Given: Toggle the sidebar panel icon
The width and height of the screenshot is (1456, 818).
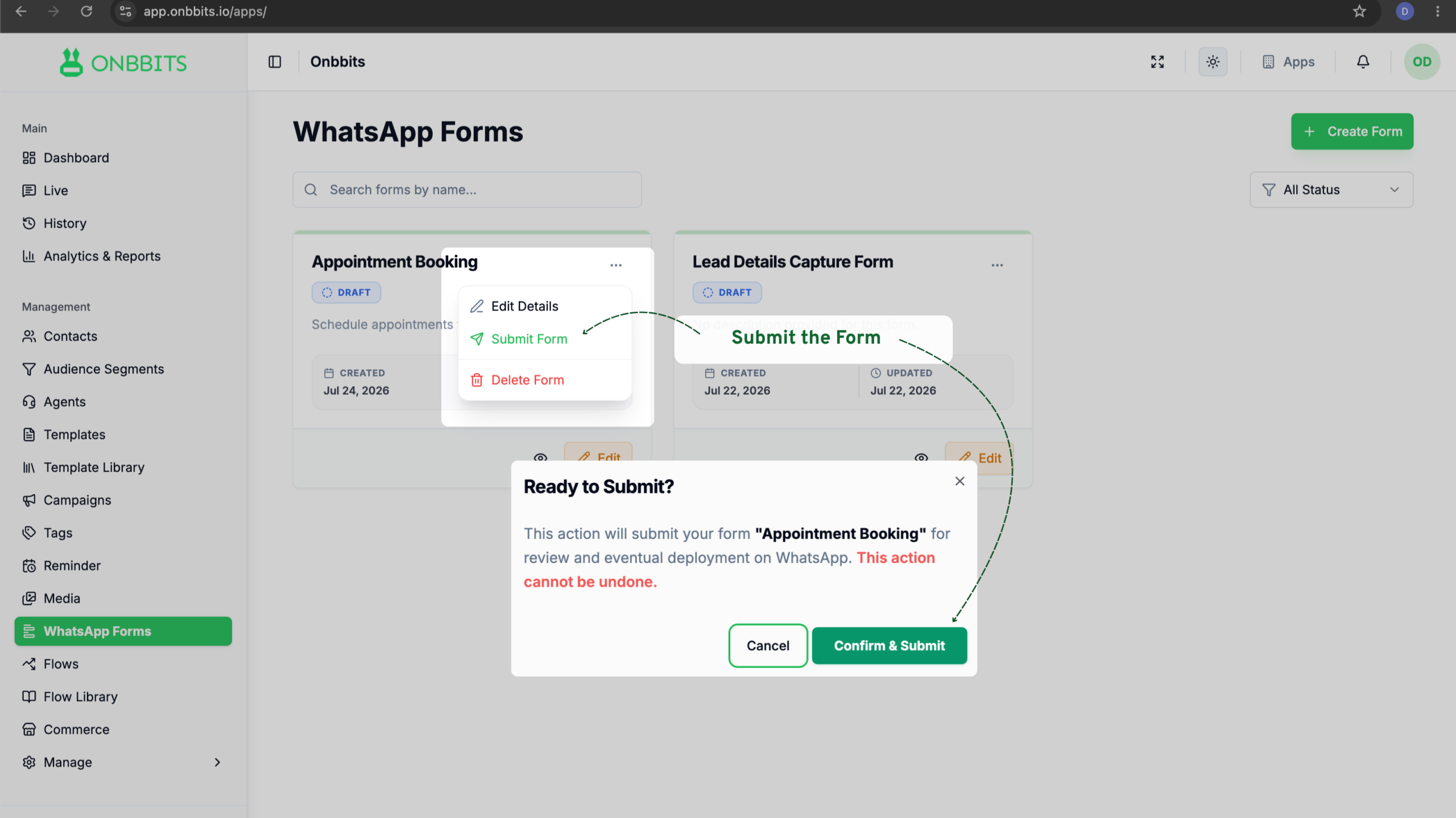Looking at the screenshot, I should pyautogui.click(x=275, y=61).
